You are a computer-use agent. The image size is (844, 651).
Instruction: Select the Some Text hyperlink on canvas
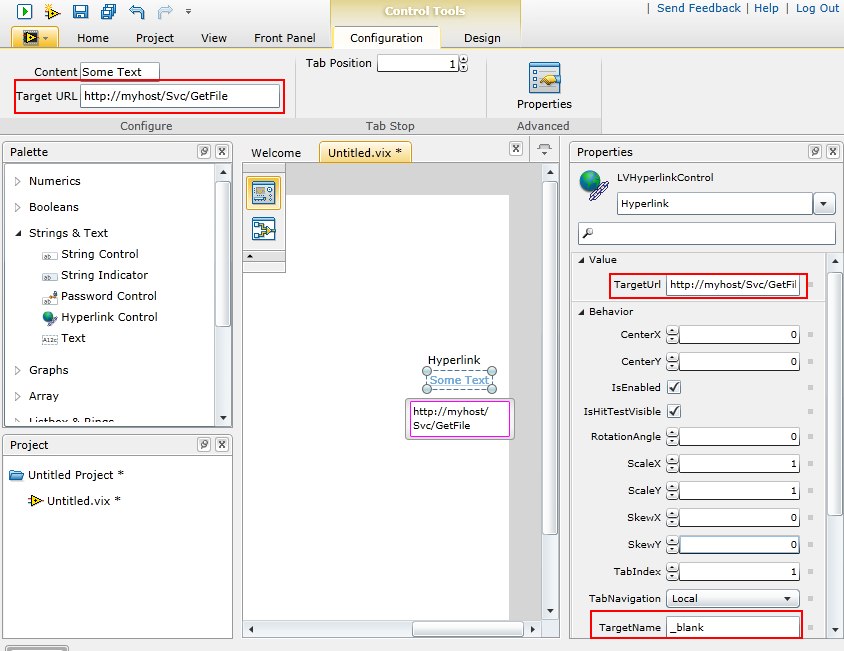coord(459,380)
